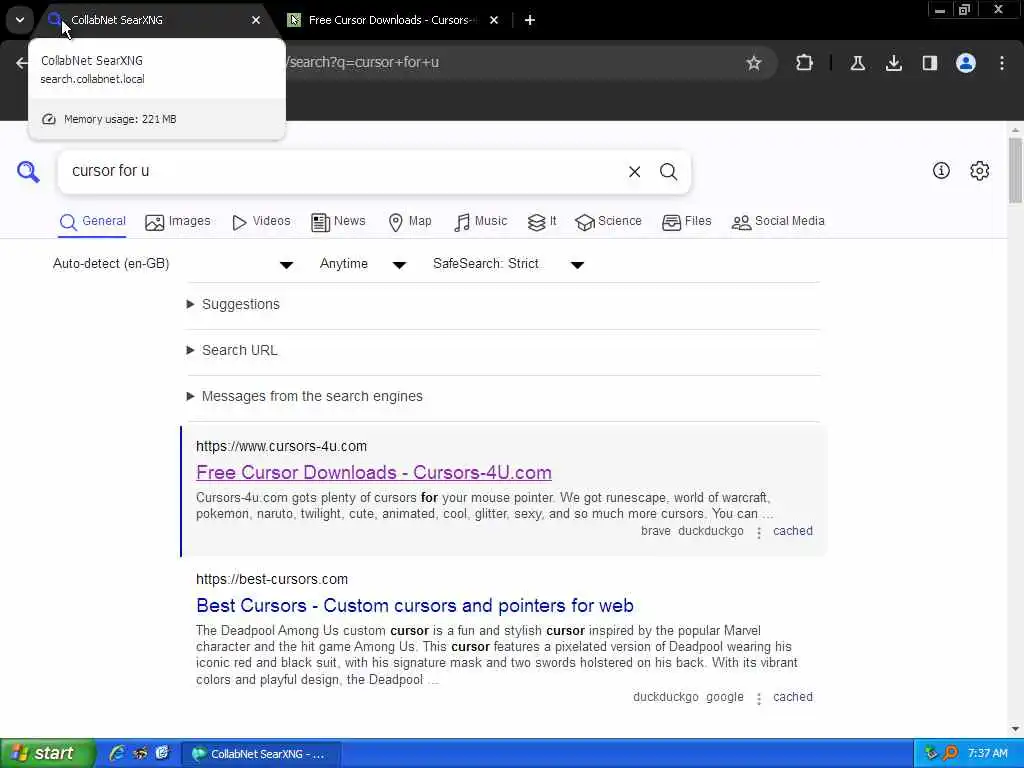
Task: Select the Social Media search category
Action: pyautogui.click(x=778, y=221)
